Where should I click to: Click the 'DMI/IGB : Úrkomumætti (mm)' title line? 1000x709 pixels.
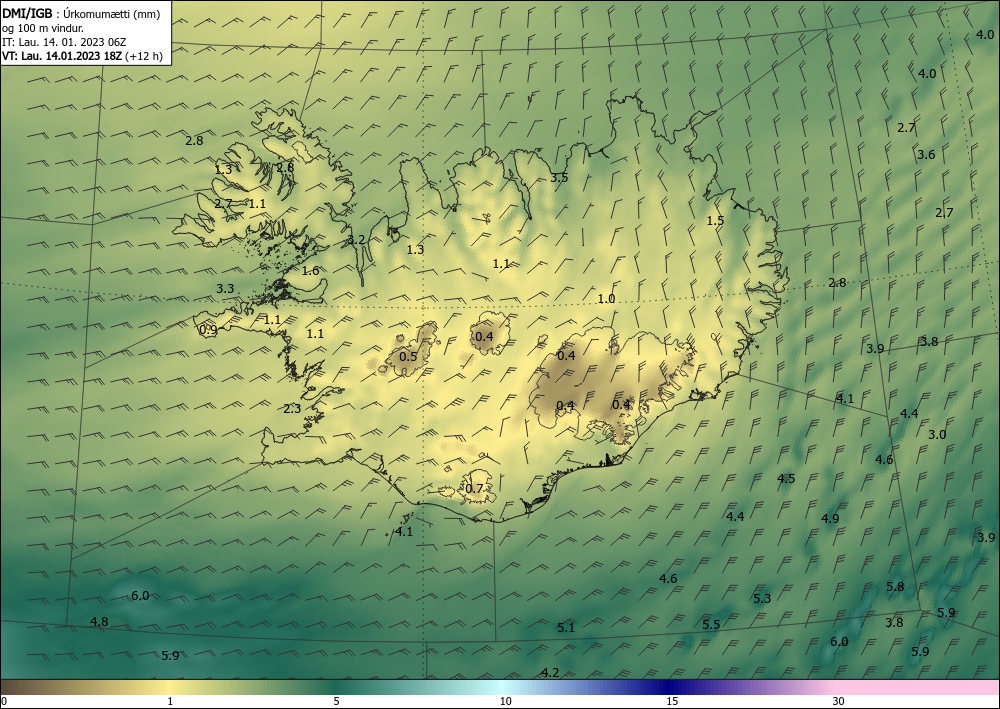click(x=79, y=13)
